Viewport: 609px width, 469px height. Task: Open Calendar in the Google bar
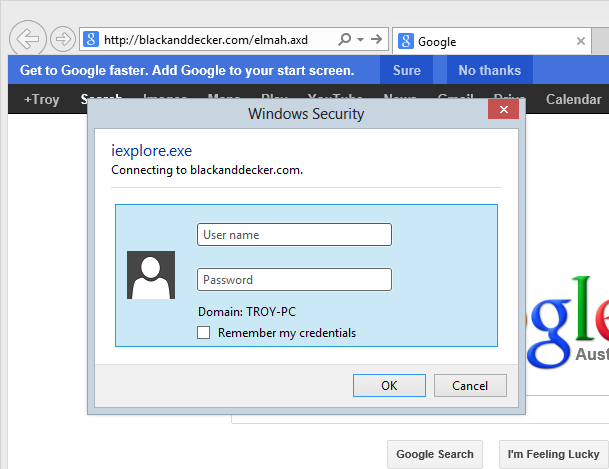573,99
